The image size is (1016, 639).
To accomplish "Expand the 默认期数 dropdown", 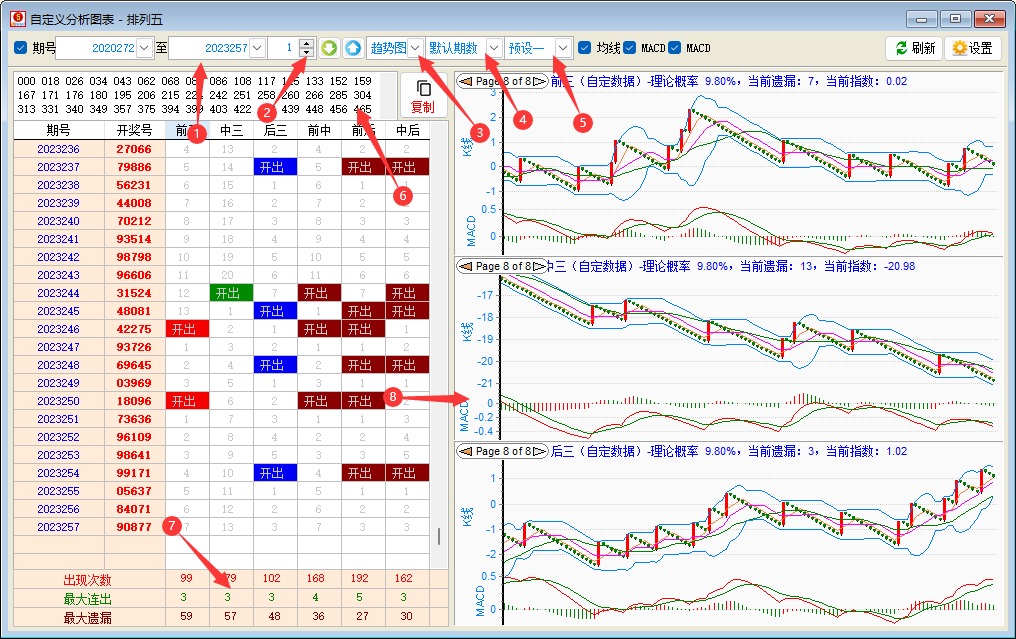I will [494, 48].
